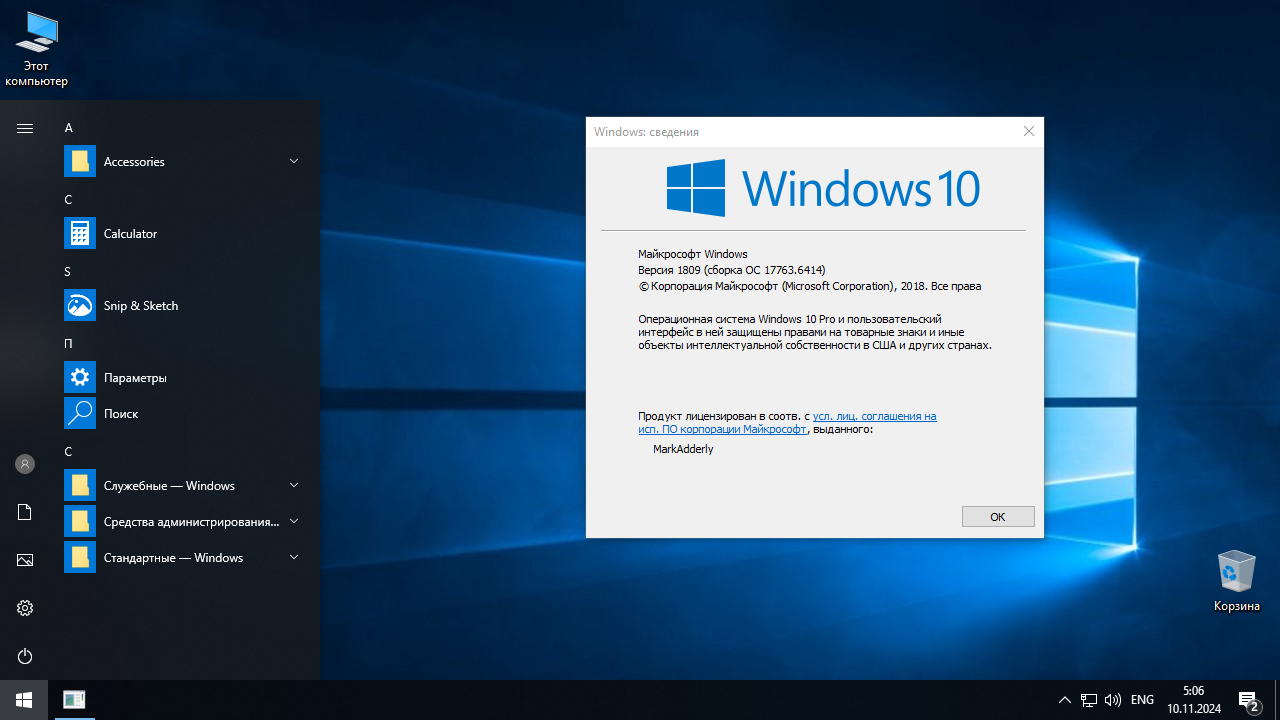The image size is (1280, 720).
Task: Open Documents from Start sidebar
Action: click(x=25, y=512)
